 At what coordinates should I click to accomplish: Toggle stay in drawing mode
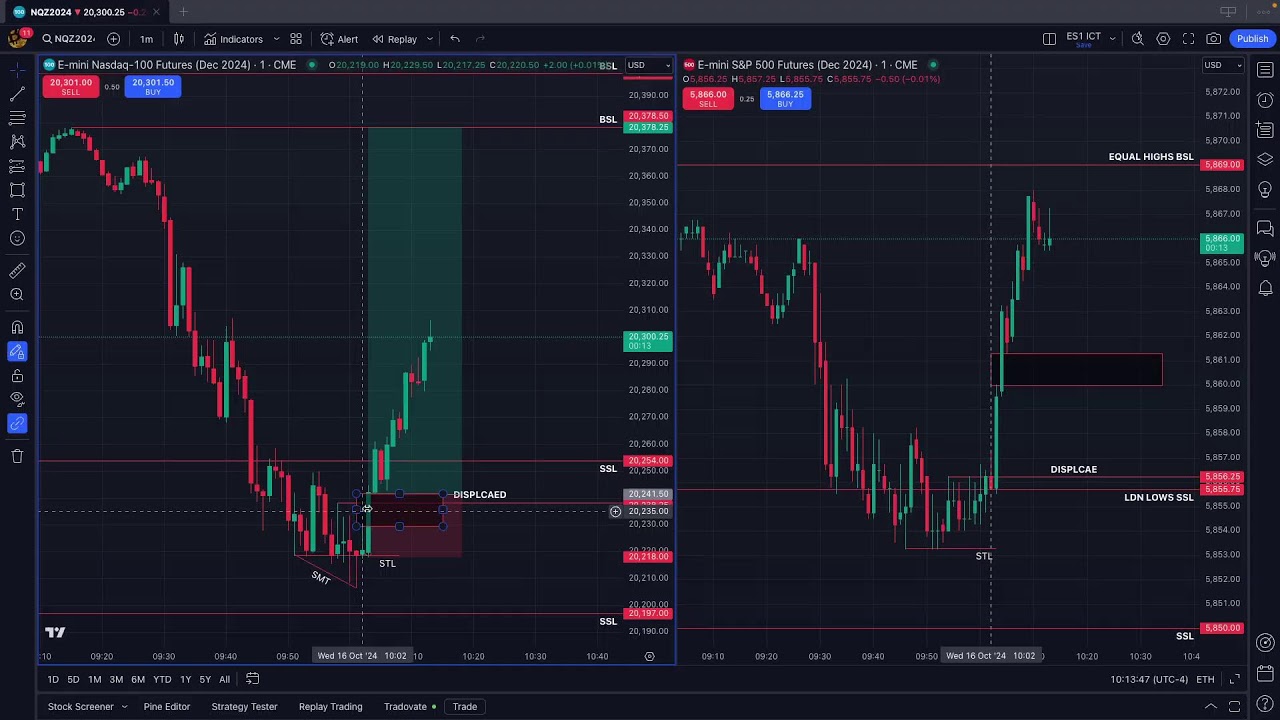[x=17, y=351]
